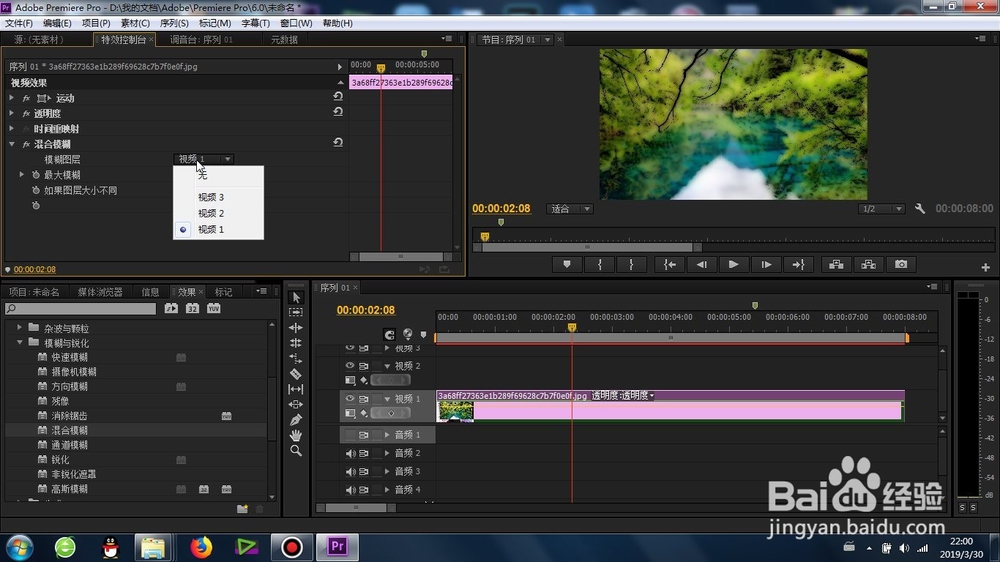Open the 模糊图层 dropdown
1000x562 pixels.
[203, 159]
